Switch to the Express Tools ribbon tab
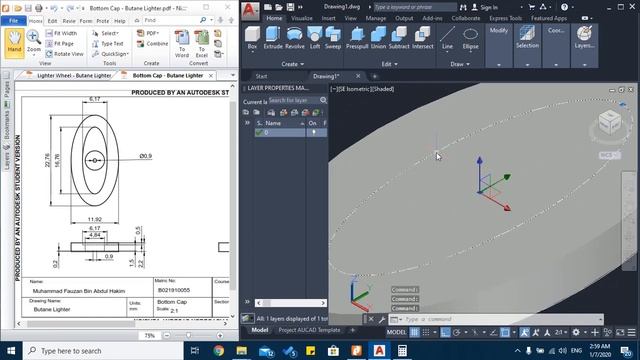This screenshot has width=640, height=360. (505, 18)
